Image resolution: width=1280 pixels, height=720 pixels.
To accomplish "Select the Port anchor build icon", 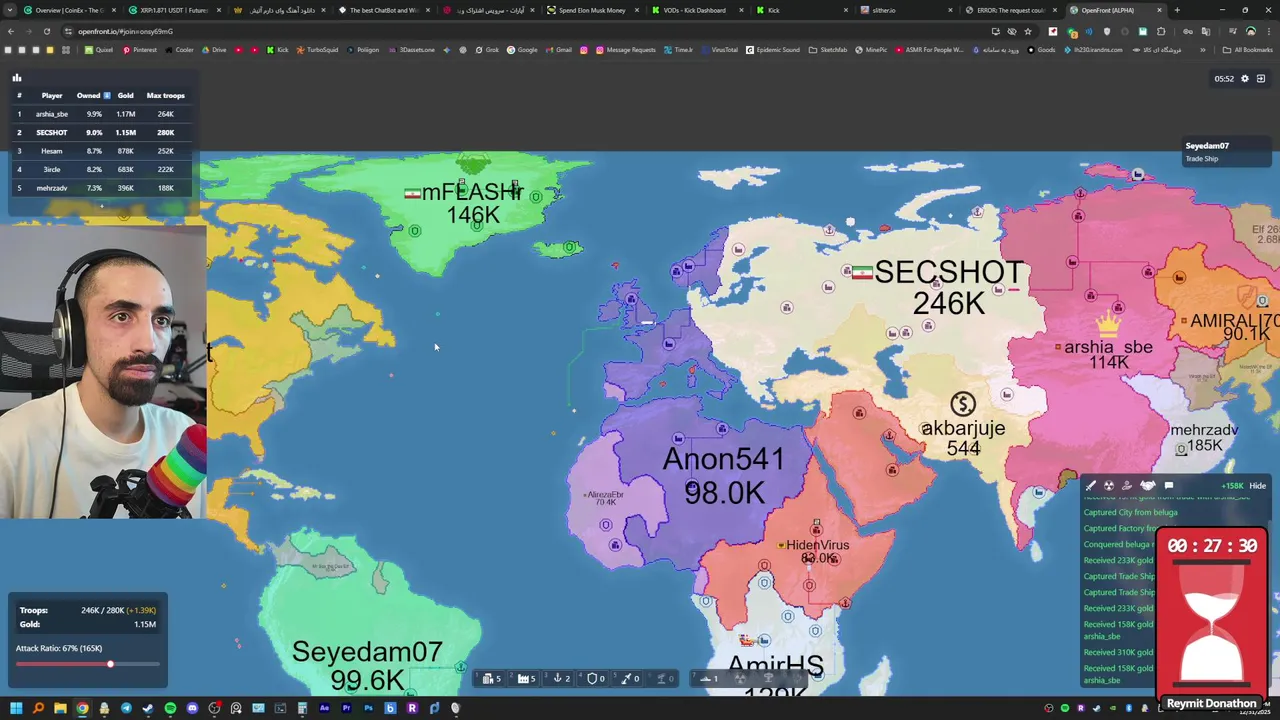I will (558, 678).
